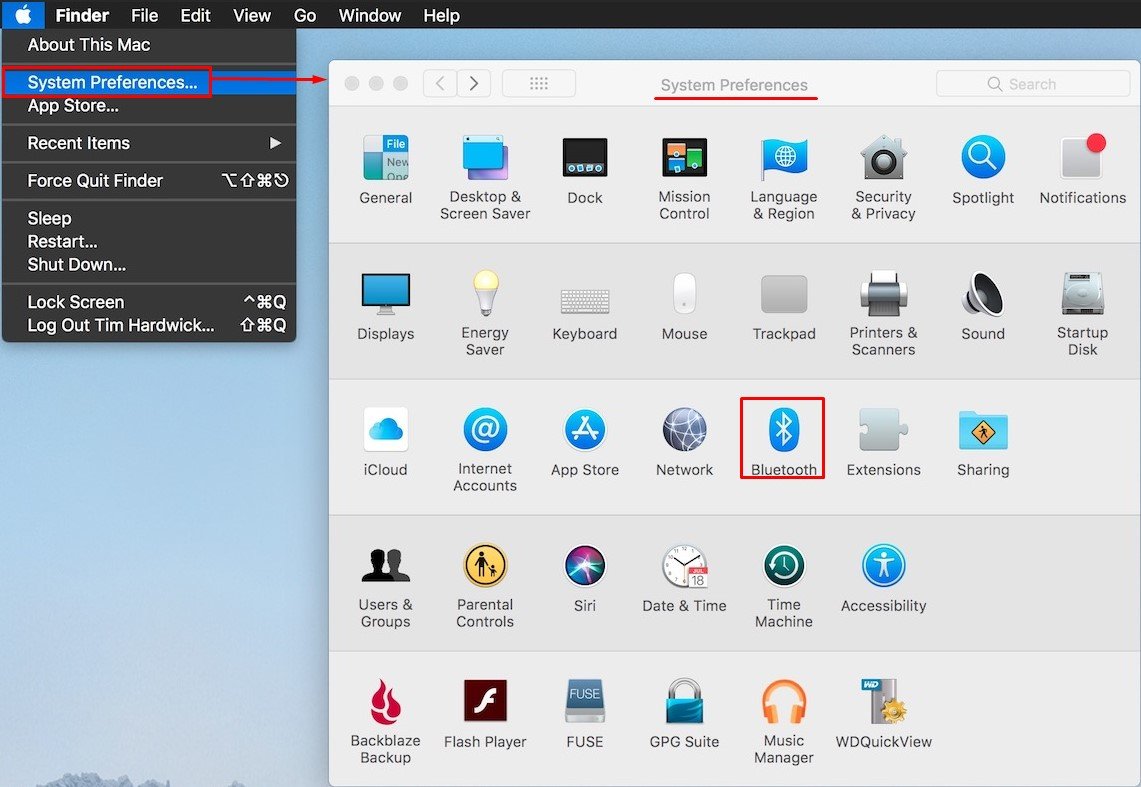This screenshot has height=787, width=1141.
Task: Open the Trackpad preferences pane
Action: pos(784,306)
